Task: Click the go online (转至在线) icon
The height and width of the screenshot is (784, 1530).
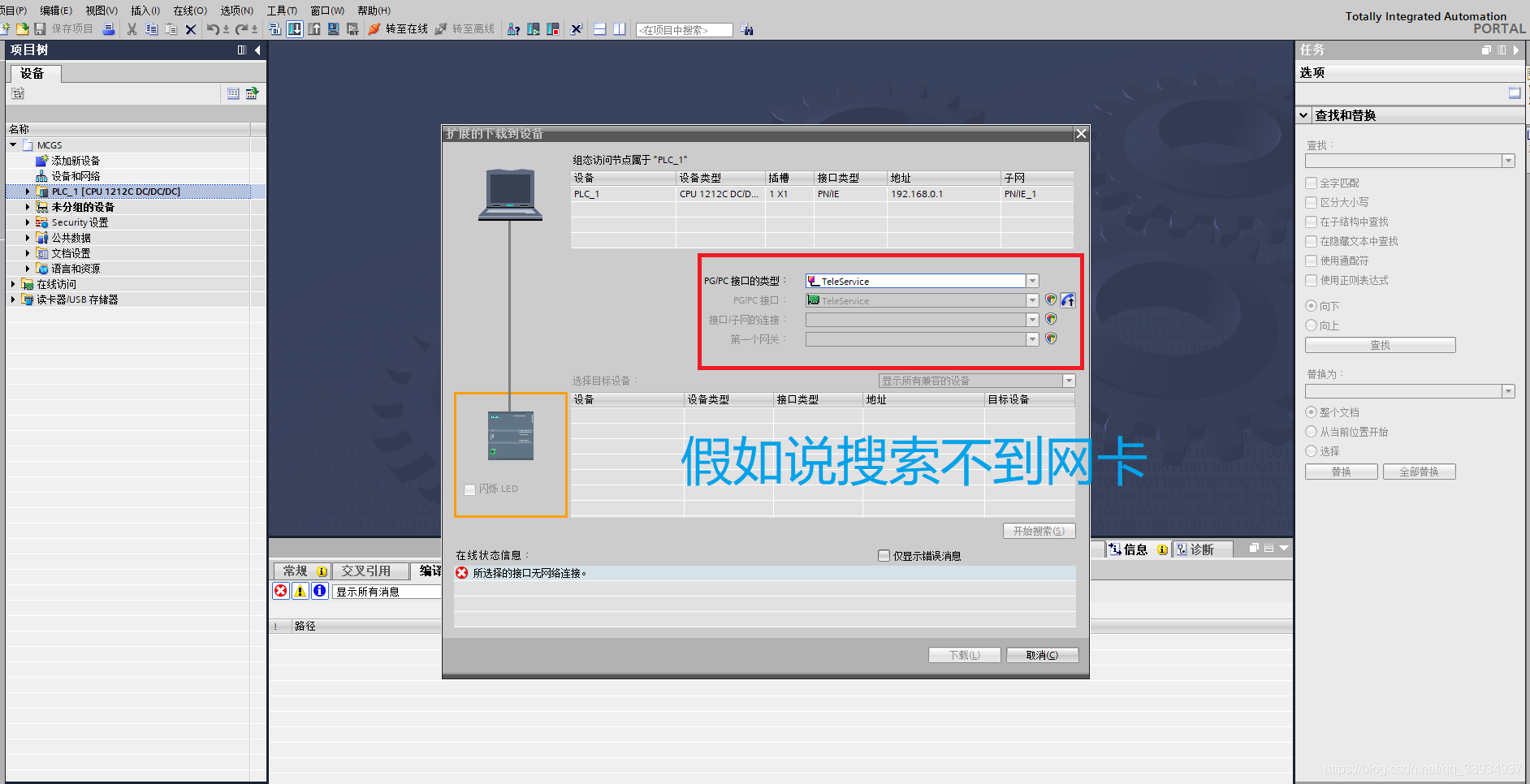Action: click(x=374, y=29)
